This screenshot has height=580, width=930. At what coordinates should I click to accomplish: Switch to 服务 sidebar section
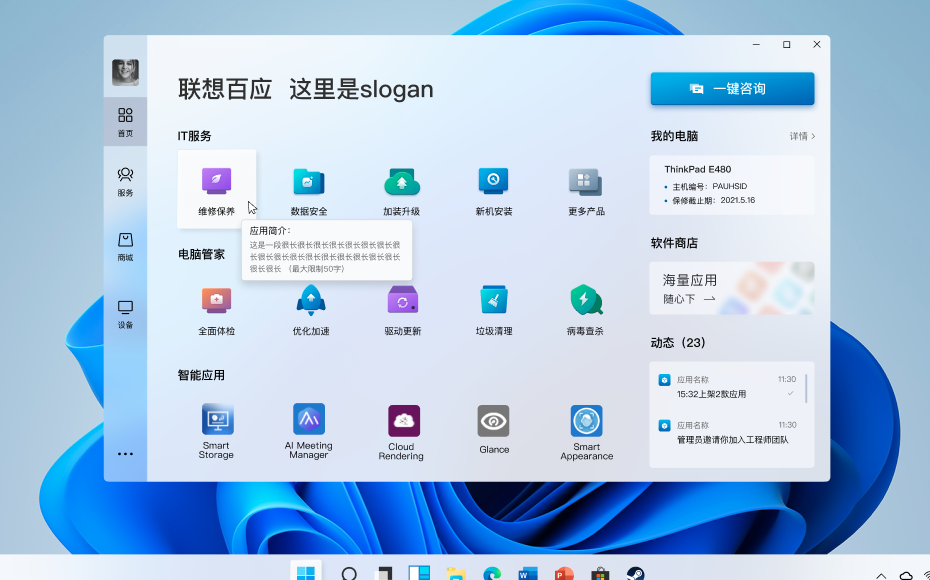(x=125, y=181)
